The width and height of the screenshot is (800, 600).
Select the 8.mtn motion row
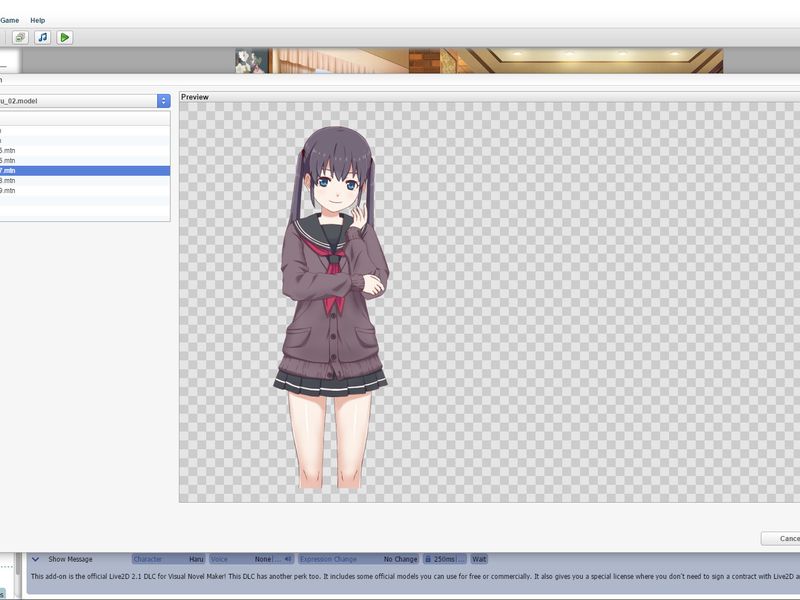pyautogui.click(x=85, y=181)
